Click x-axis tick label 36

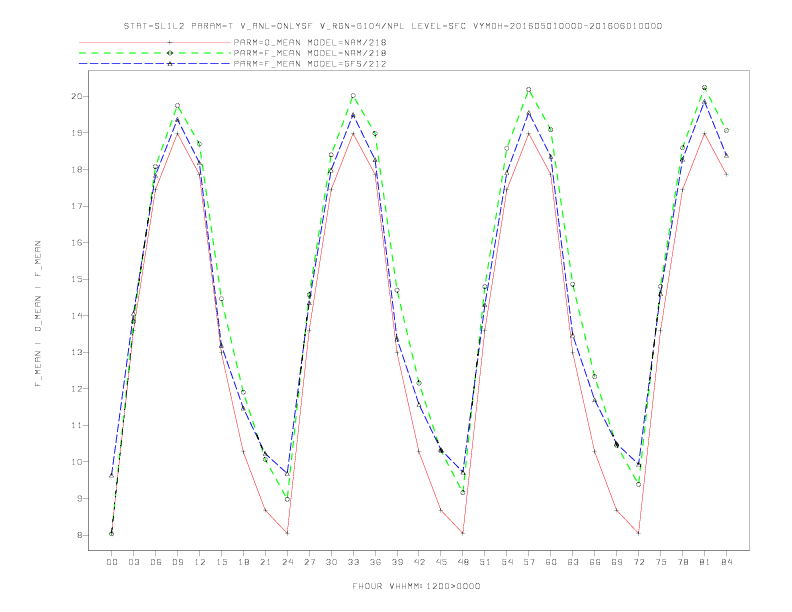pyautogui.click(x=375, y=562)
